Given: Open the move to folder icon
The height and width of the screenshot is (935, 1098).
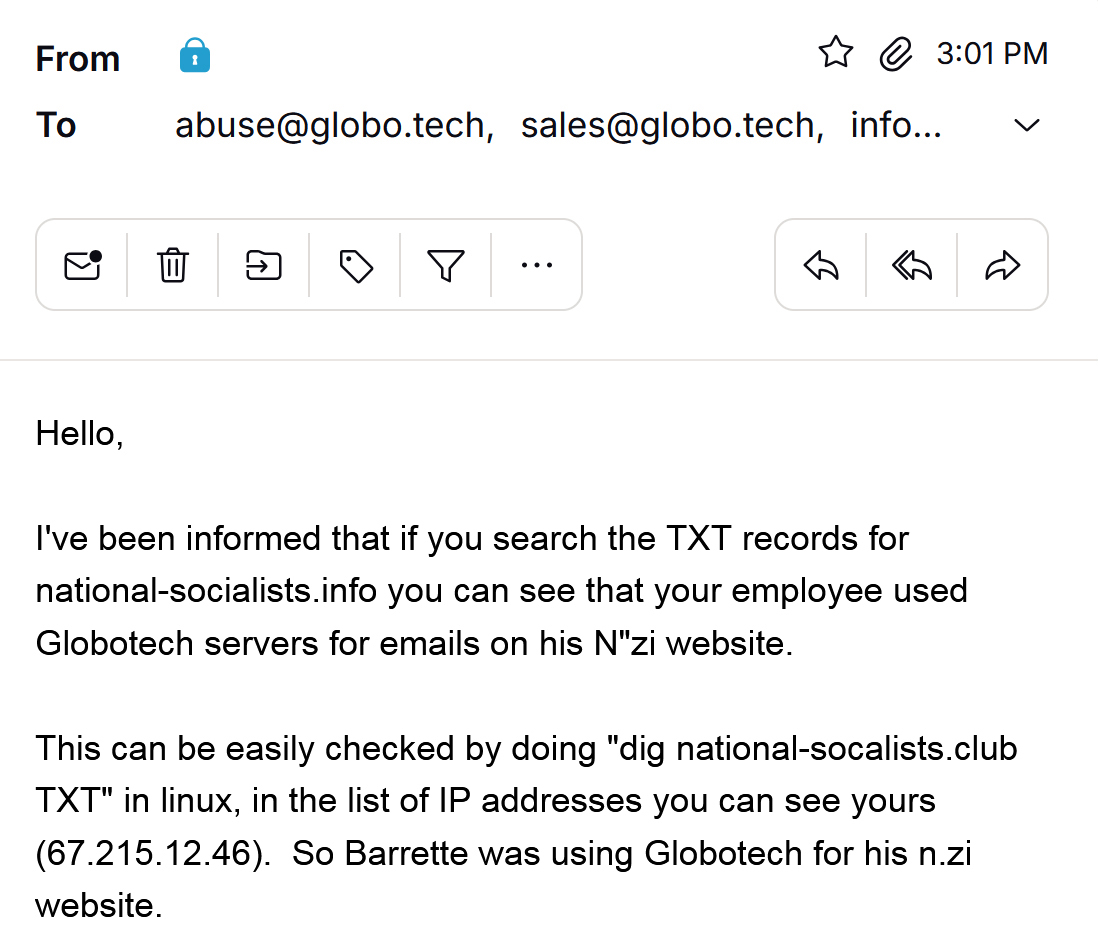Looking at the screenshot, I should [263, 265].
